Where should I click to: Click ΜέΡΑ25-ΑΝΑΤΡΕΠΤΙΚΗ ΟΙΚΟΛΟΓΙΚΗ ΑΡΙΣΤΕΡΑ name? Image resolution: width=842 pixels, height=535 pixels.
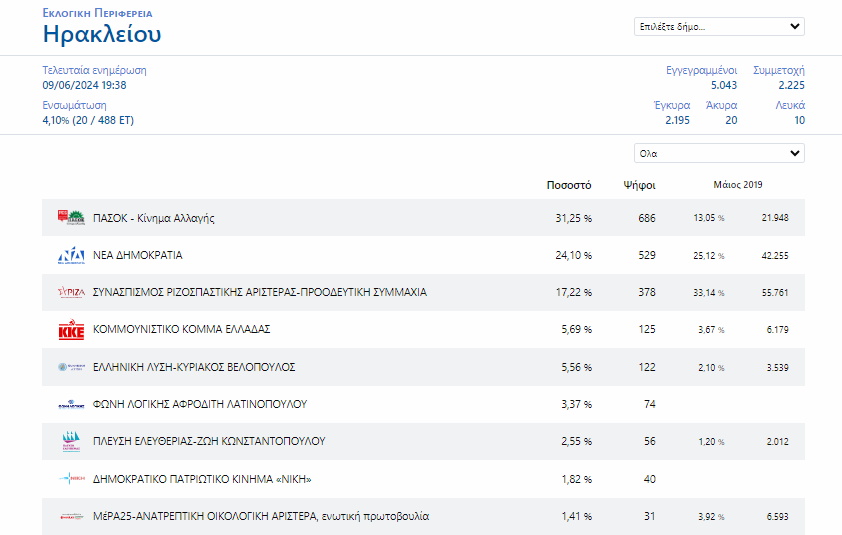pyautogui.click(x=261, y=516)
